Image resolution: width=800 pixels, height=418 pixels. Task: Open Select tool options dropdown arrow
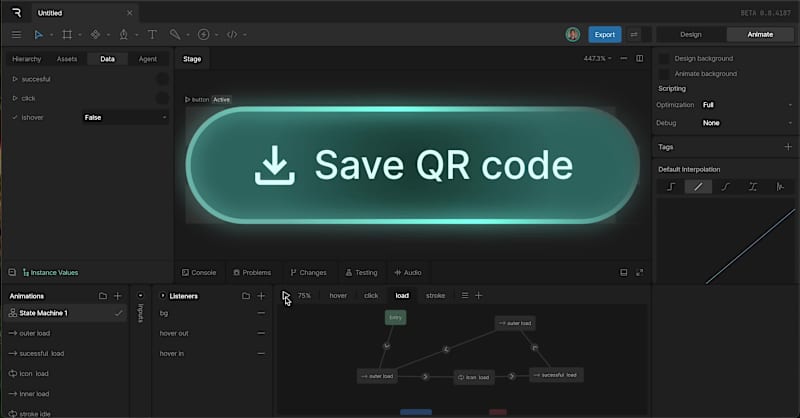[51, 35]
